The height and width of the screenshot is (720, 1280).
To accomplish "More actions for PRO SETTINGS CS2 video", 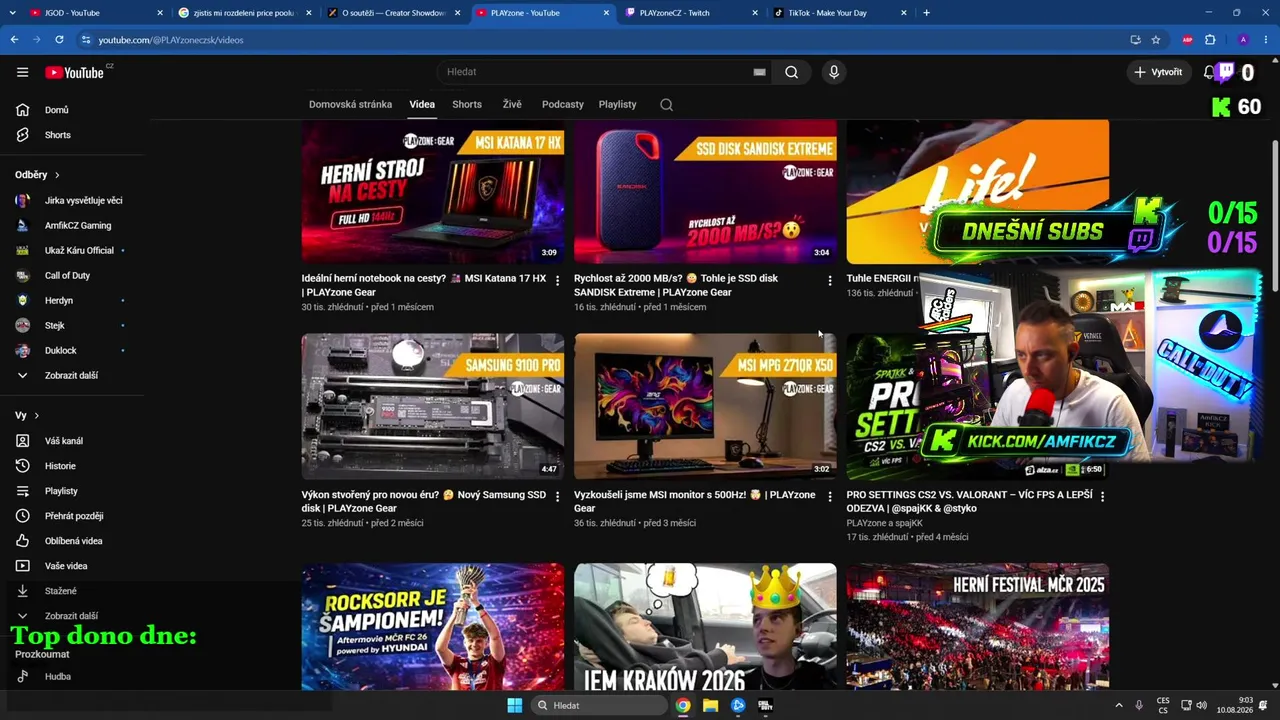I will 1102,497.
